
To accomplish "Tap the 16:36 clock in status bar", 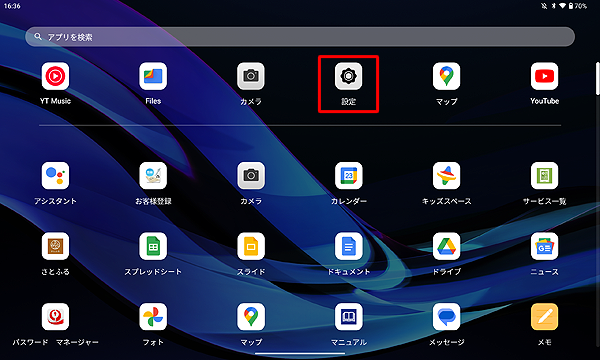I will 12,6.
